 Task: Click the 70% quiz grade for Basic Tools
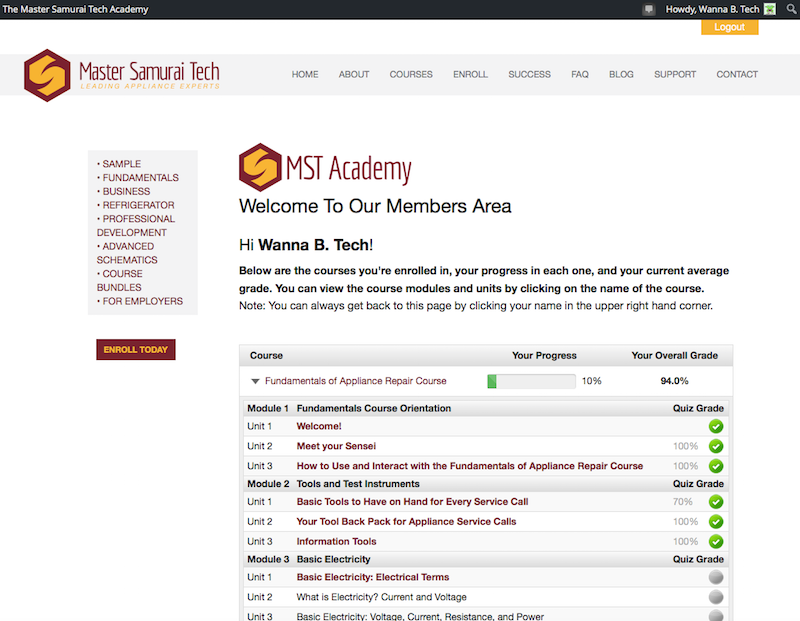(x=683, y=502)
